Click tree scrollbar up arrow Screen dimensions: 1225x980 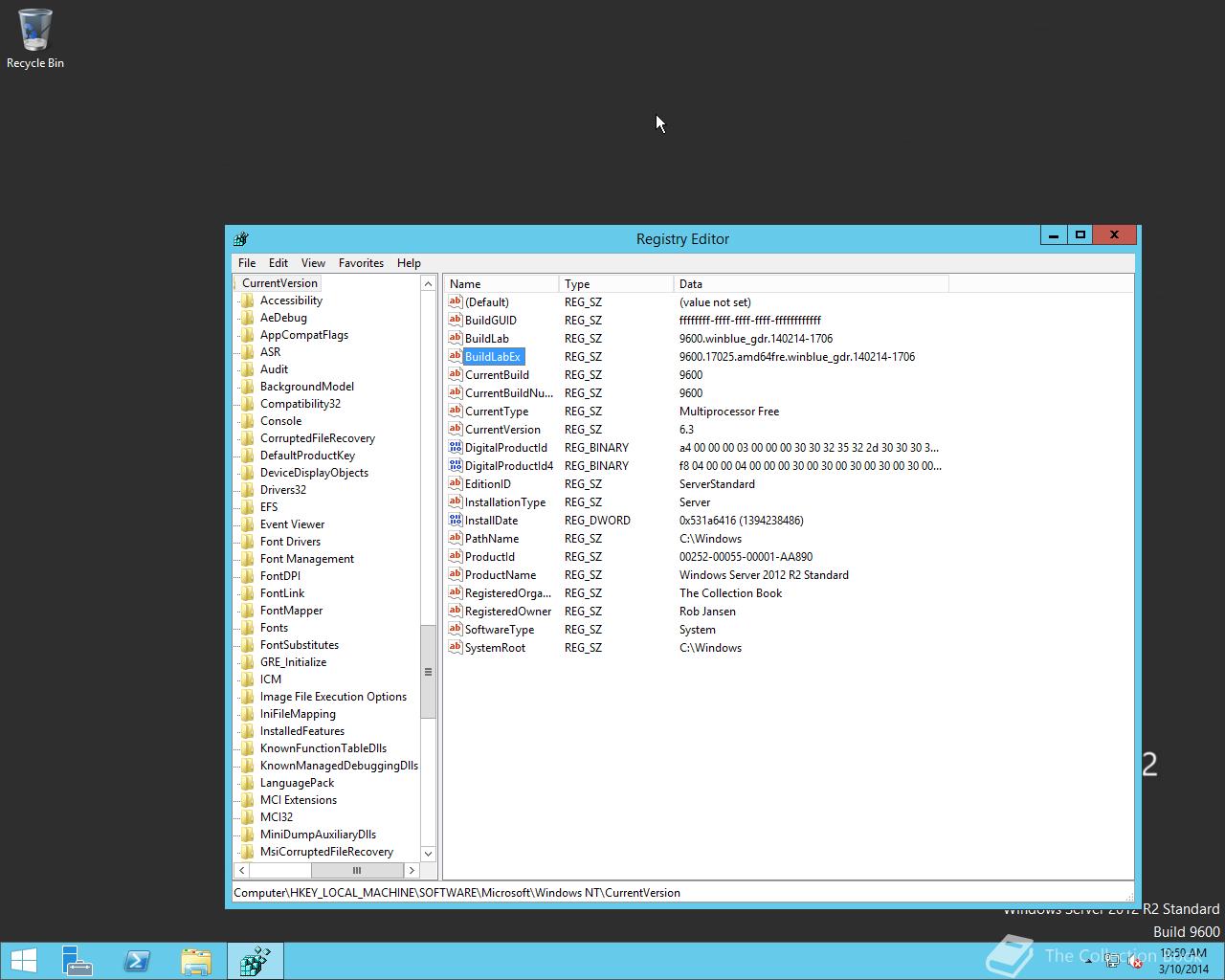point(428,284)
